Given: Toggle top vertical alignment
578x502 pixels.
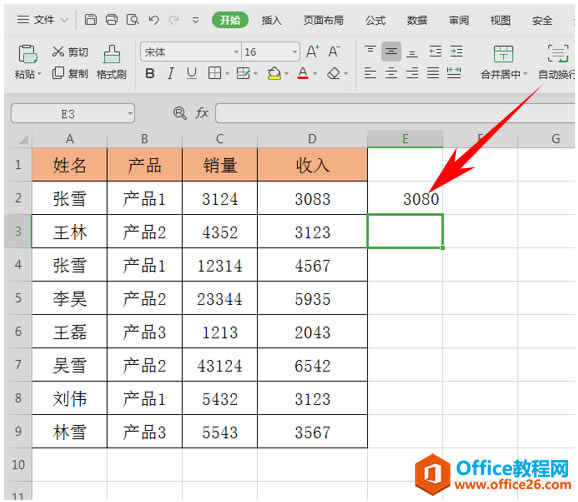Looking at the screenshot, I should (x=370, y=51).
